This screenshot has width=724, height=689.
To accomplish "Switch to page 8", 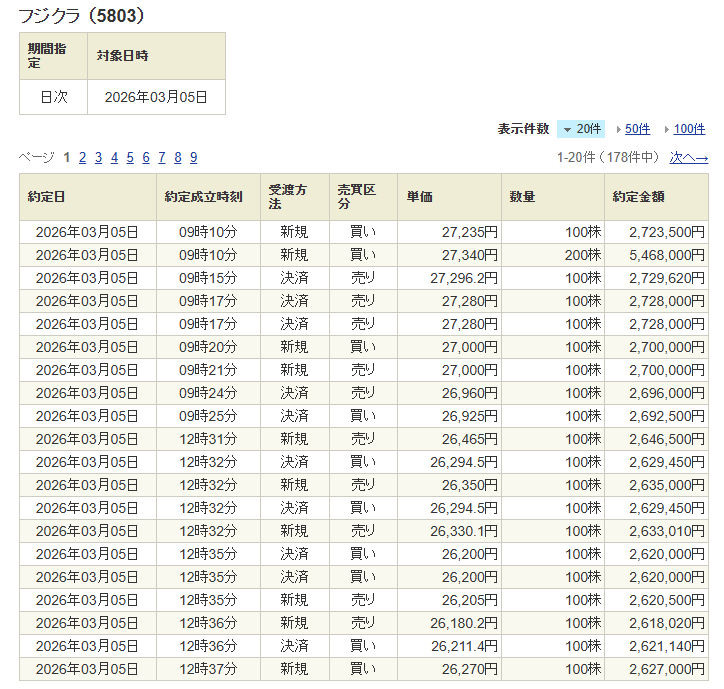I will tap(177, 157).
